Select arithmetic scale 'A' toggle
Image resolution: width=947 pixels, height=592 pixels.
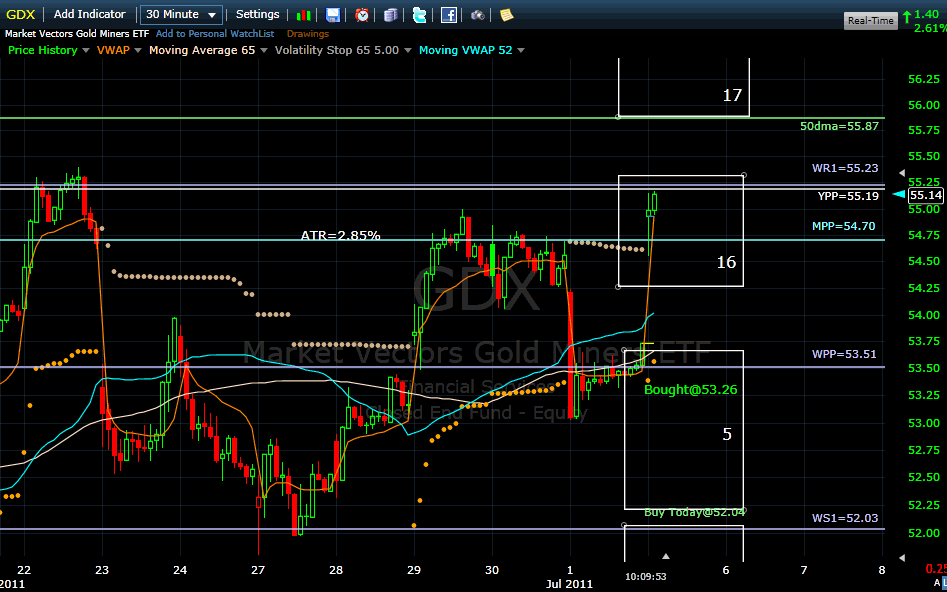[936, 582]
